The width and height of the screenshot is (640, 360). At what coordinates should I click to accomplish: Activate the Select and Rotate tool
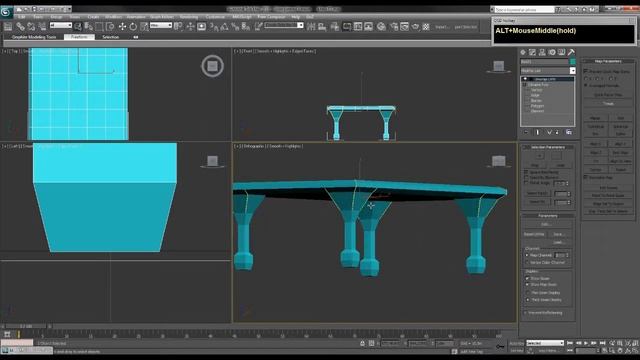click(x=133, y=27)
